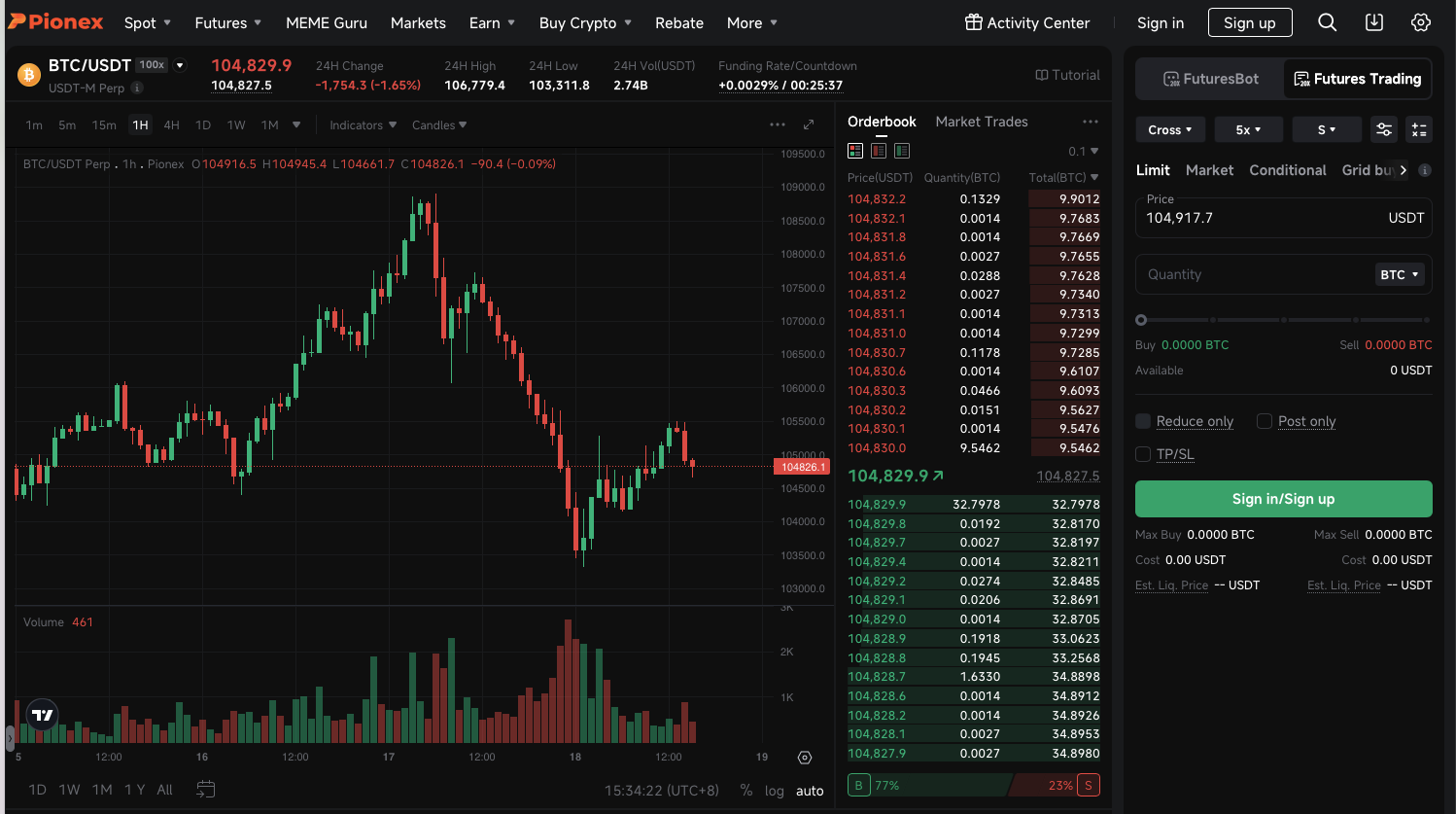Enable the Reduce only checkbox
1456x814 pixels.
pyautogui.click(x=1143, y=421)
